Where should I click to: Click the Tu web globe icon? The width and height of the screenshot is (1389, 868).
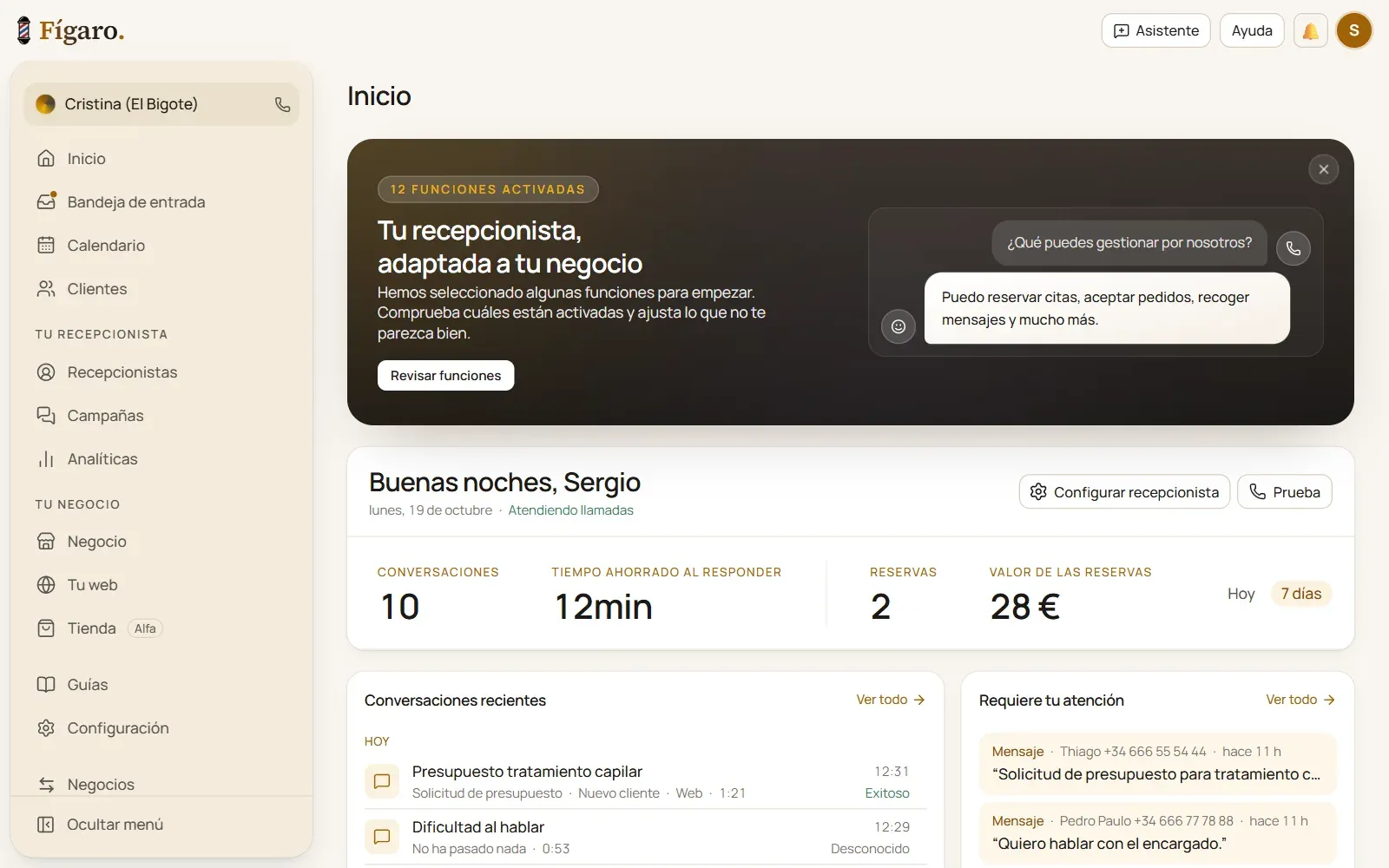click(46, 585)
